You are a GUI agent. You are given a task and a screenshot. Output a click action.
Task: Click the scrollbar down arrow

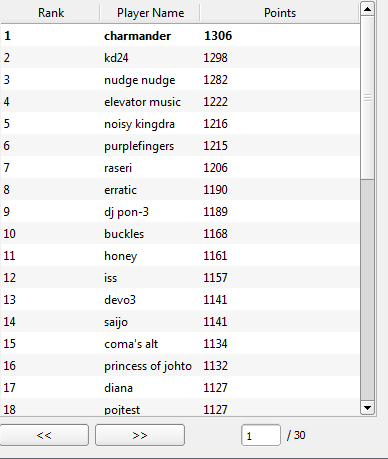point(367,407)
